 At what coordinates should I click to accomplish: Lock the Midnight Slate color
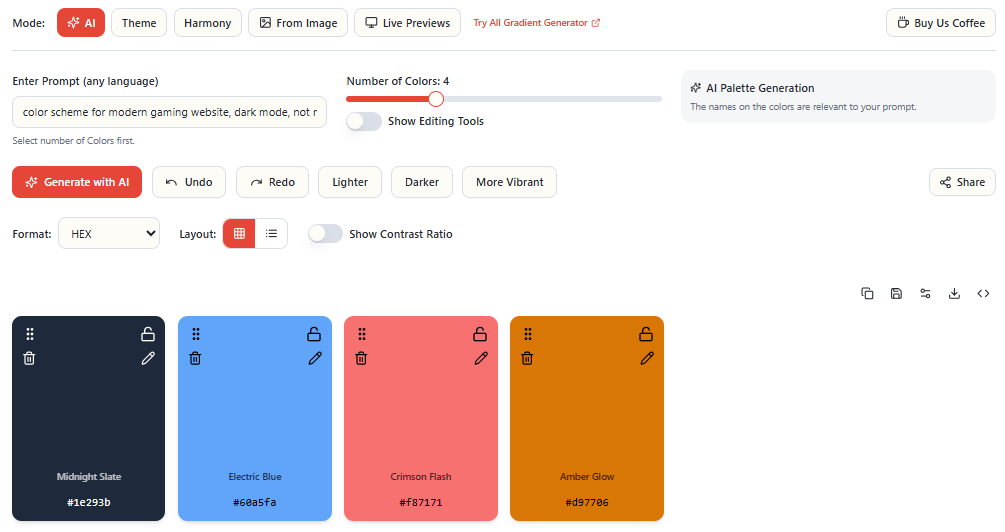click(x=148, y=334)
